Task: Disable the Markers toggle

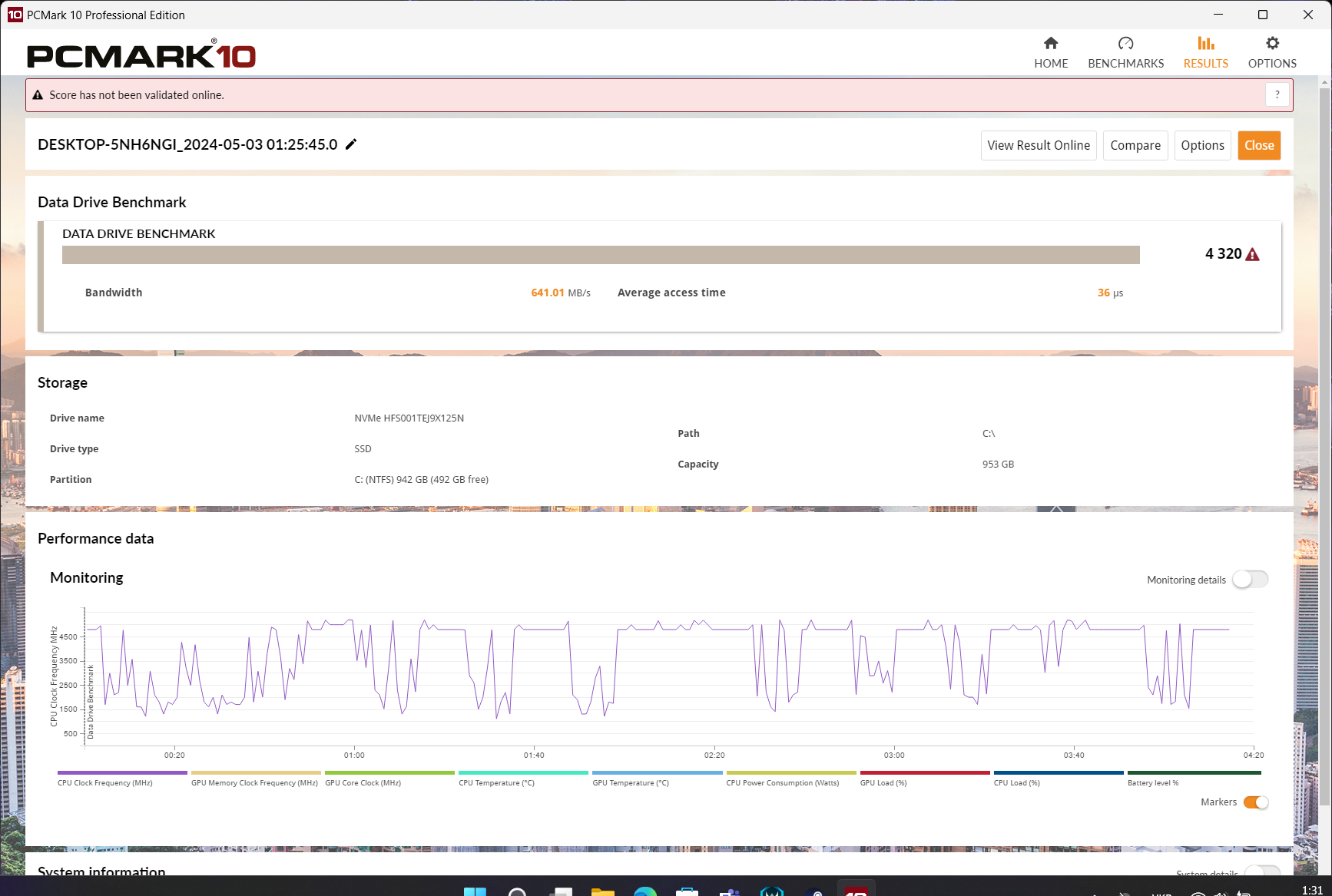Action: [x=1257, y=802]
